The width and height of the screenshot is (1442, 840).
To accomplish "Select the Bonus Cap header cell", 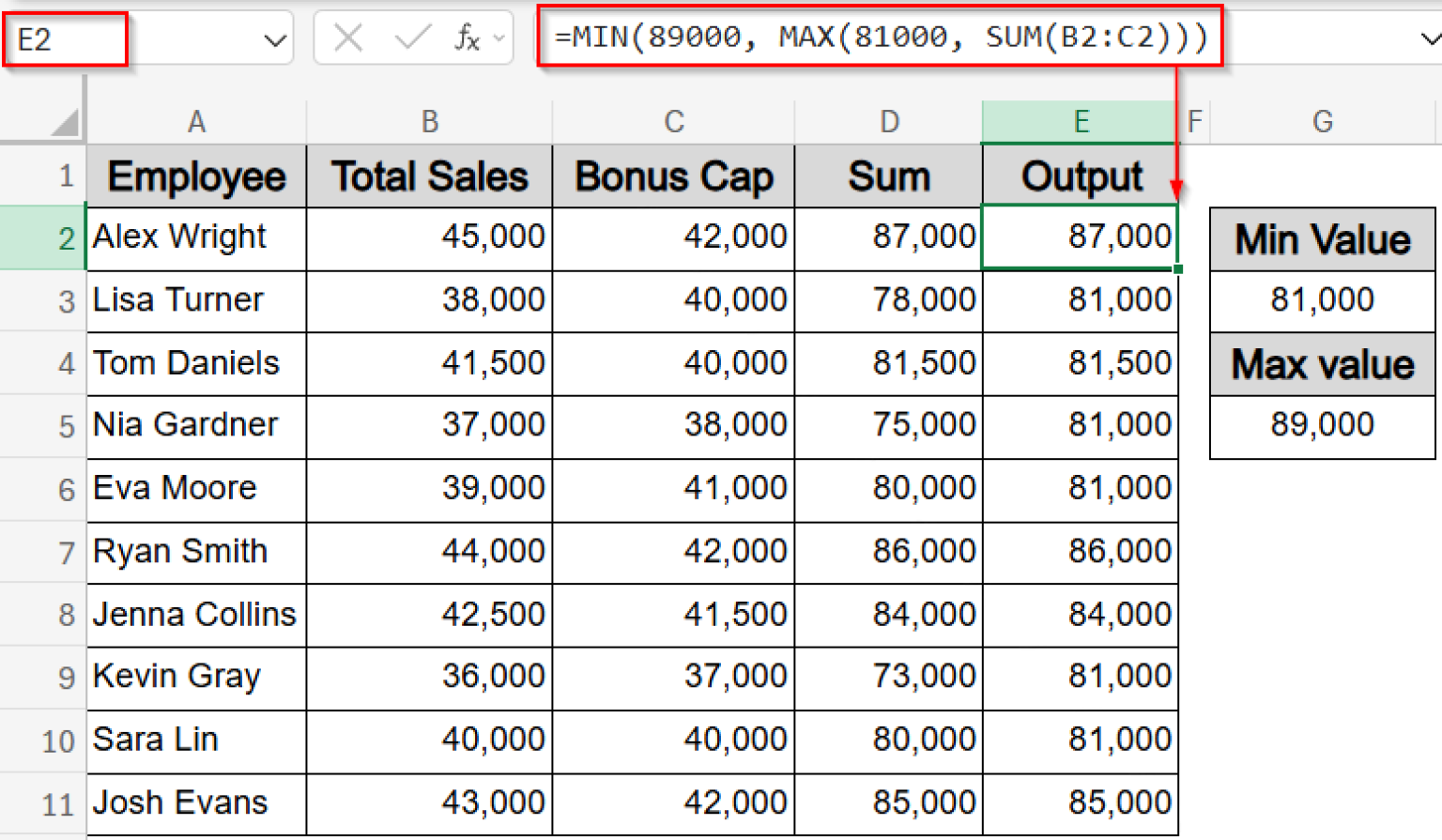I will click(x=672, y=176).
